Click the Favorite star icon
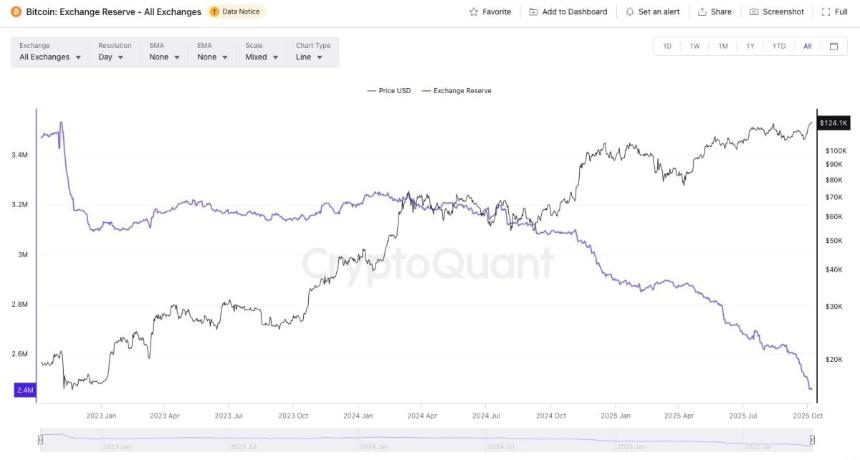This screenshot has width=860, height=460. point(473,12)
